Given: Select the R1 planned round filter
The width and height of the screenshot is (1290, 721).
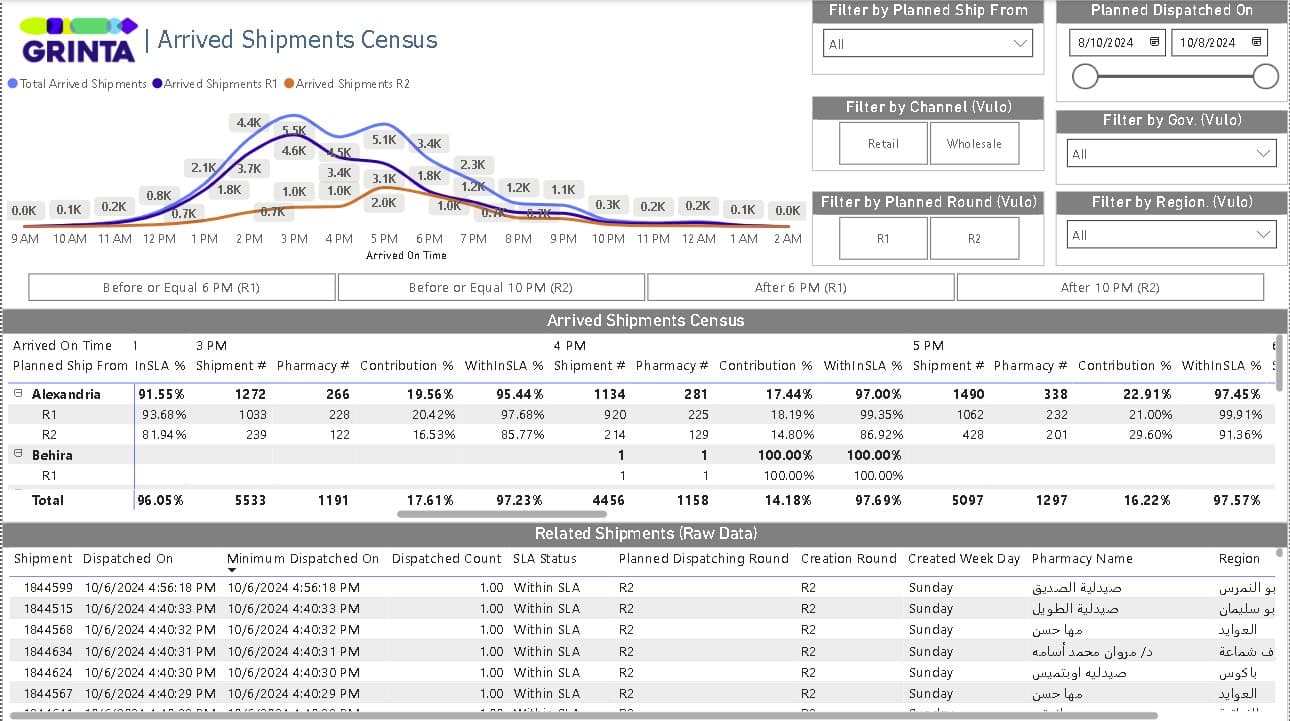Looking at the screenshot, I should click(883, 239).
